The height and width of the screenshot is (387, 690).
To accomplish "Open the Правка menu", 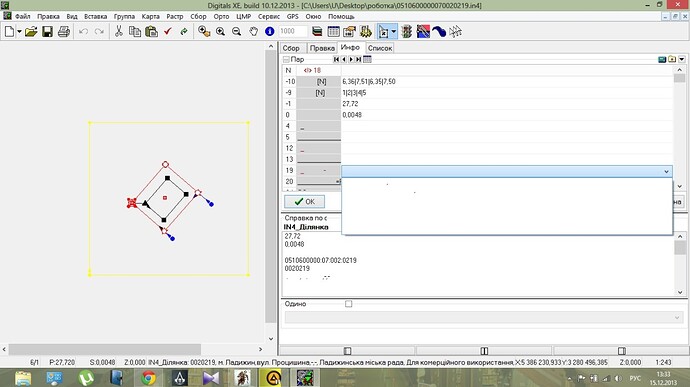I will [48, 16].
